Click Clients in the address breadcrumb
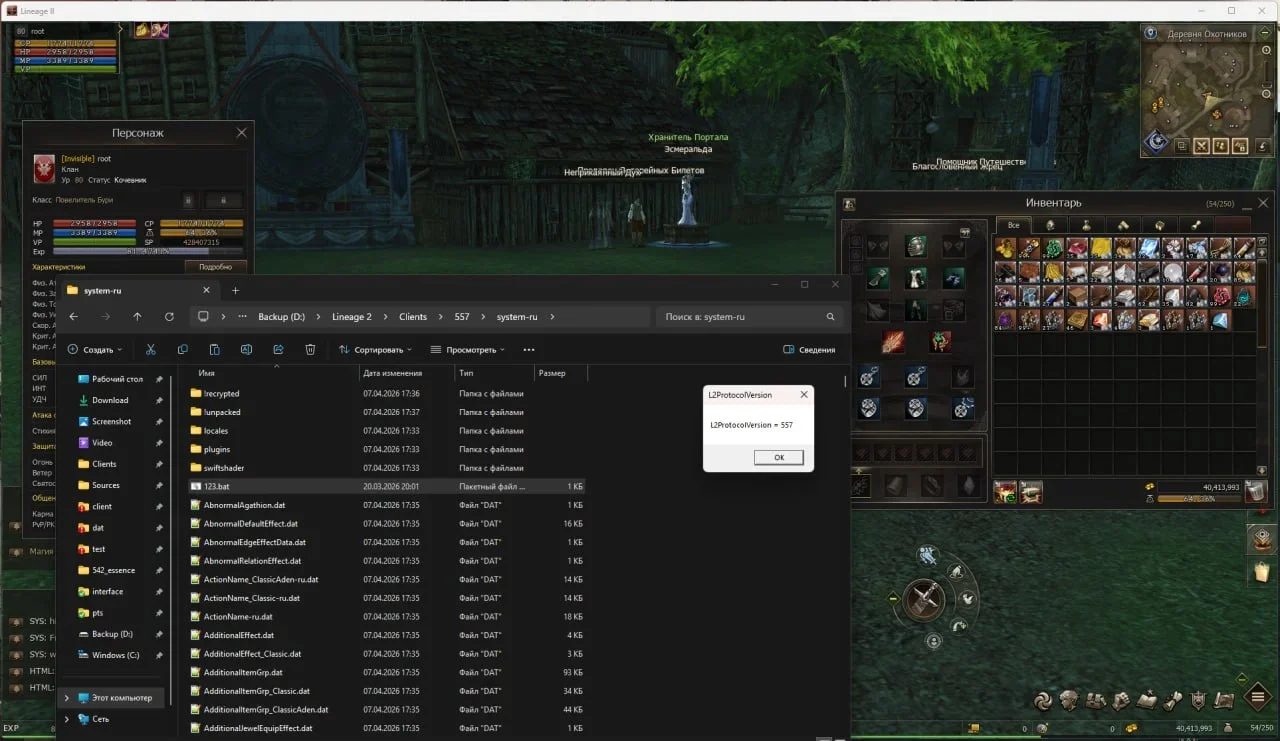This screenshot has height=741, width=1280. 413,317
